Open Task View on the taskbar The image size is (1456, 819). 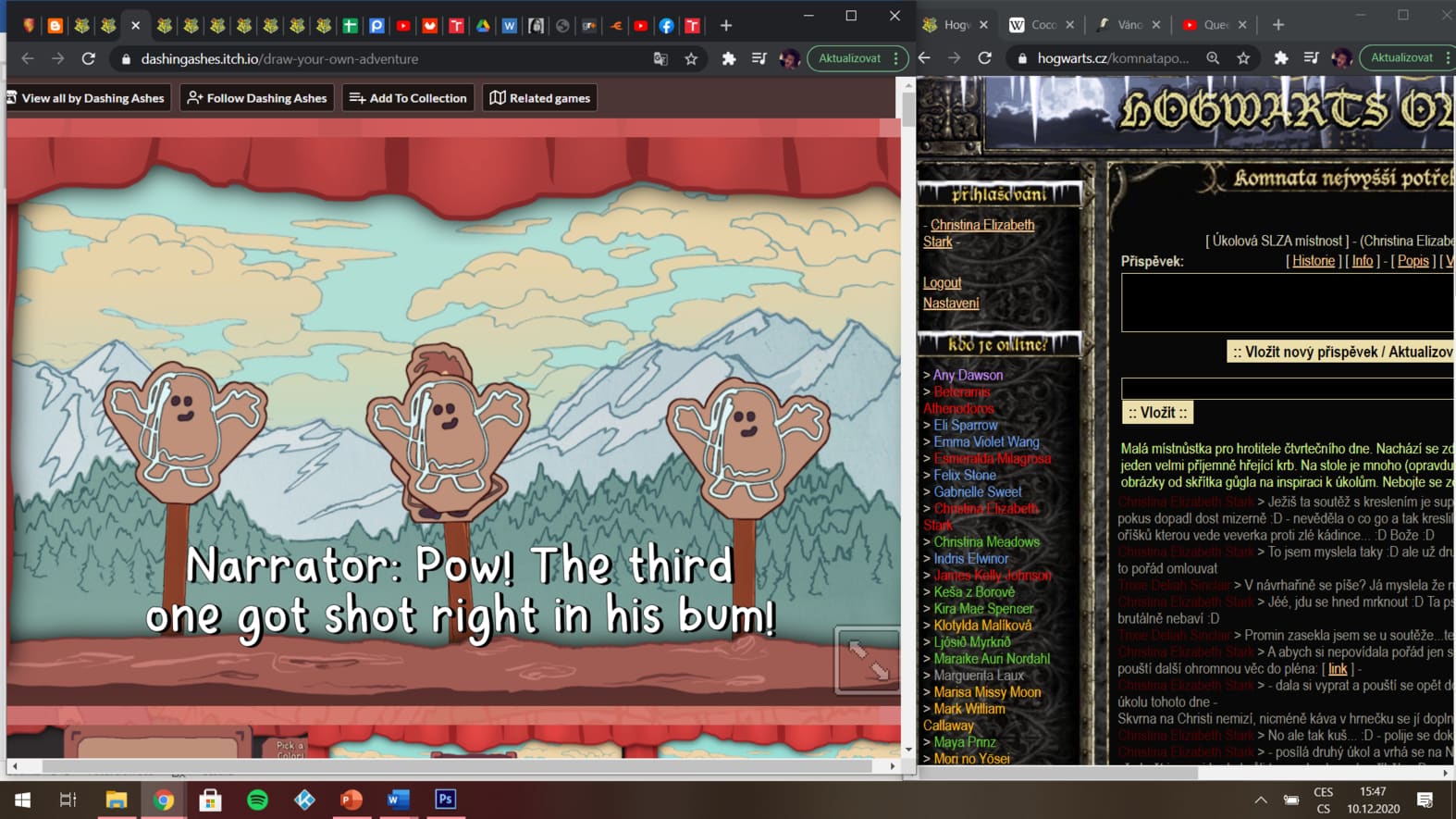(x=68, y=800)
